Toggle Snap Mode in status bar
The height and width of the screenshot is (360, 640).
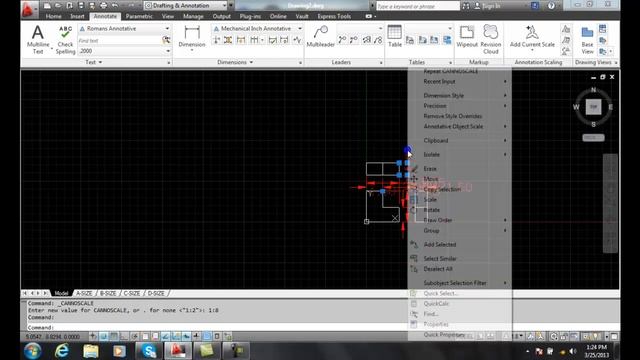pos(104,336)
